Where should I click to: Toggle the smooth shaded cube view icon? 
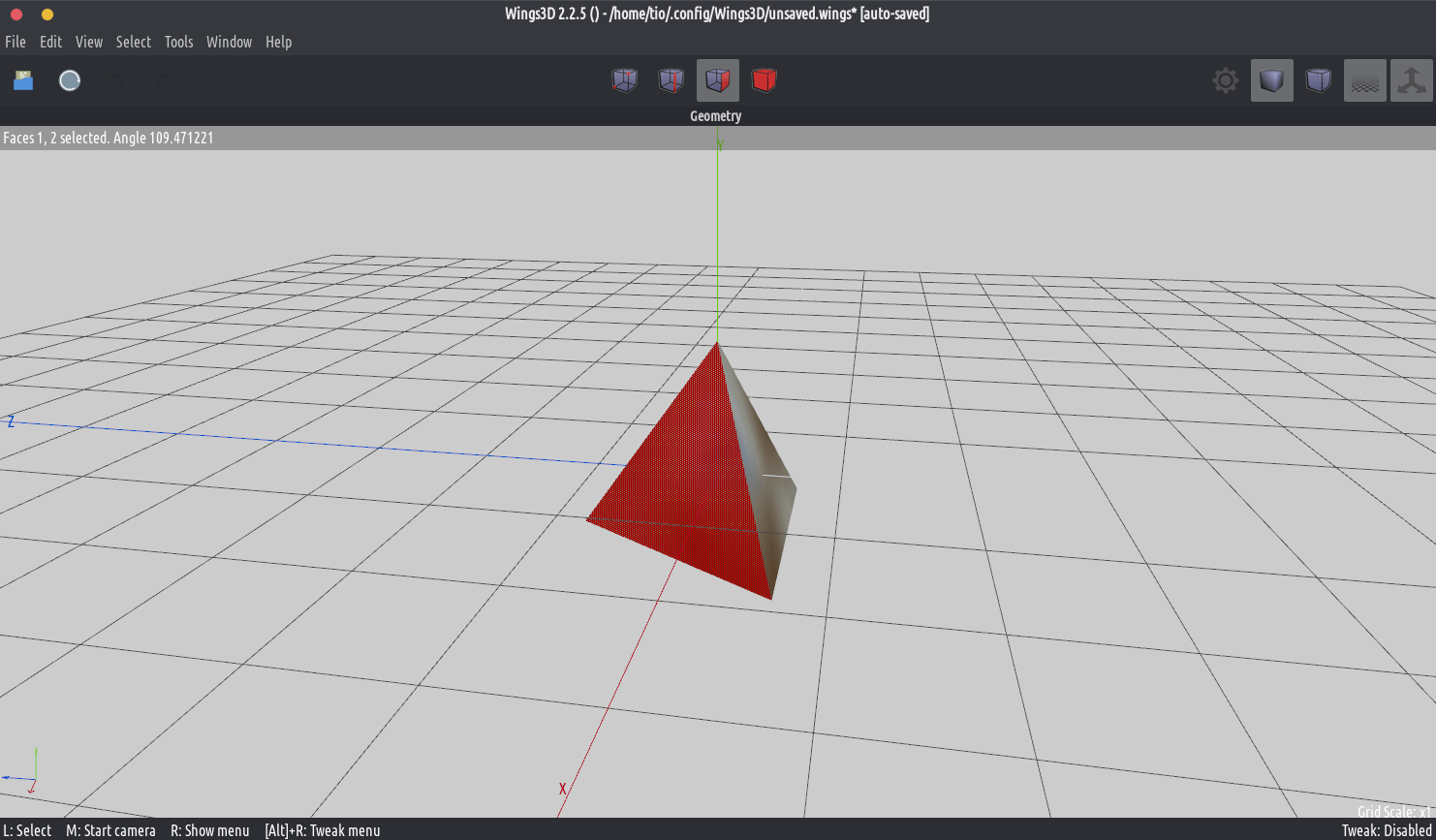pos(1272,80)
